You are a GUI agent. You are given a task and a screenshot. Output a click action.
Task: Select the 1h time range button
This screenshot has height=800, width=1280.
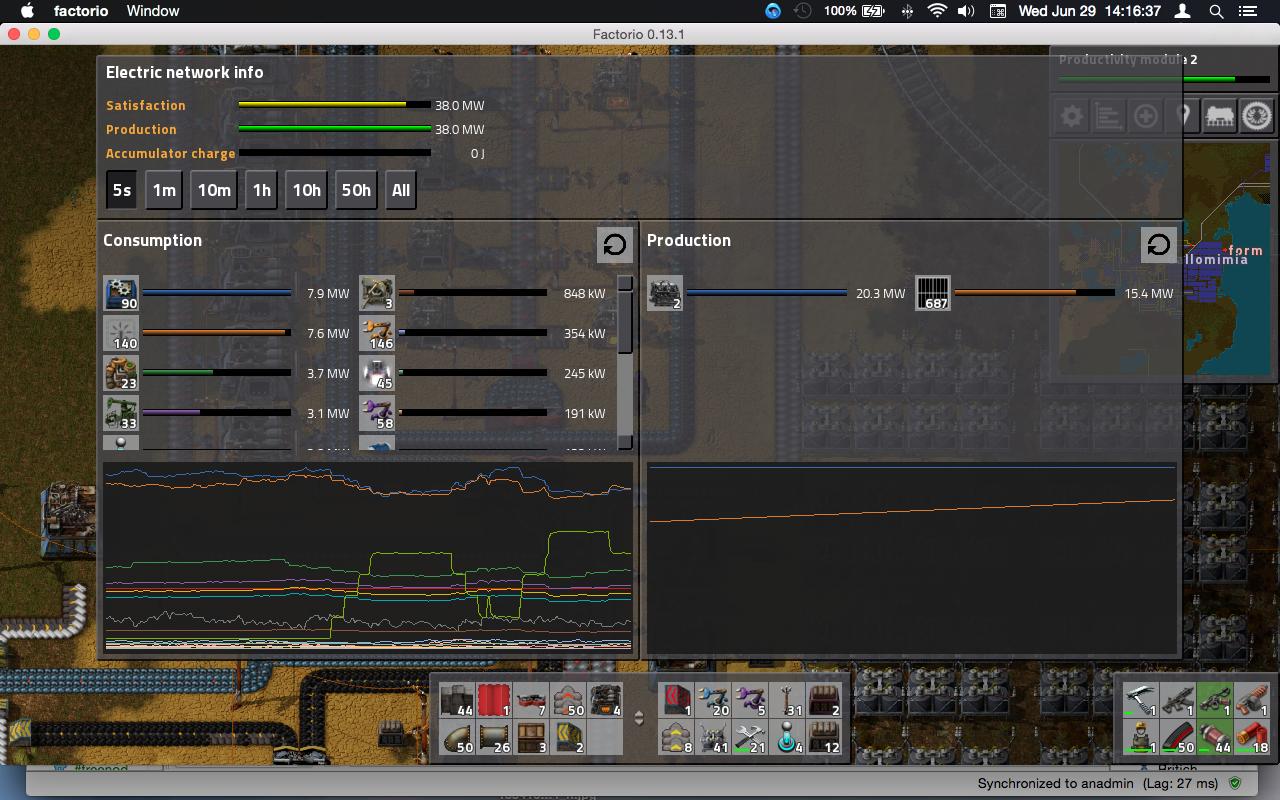261,190
